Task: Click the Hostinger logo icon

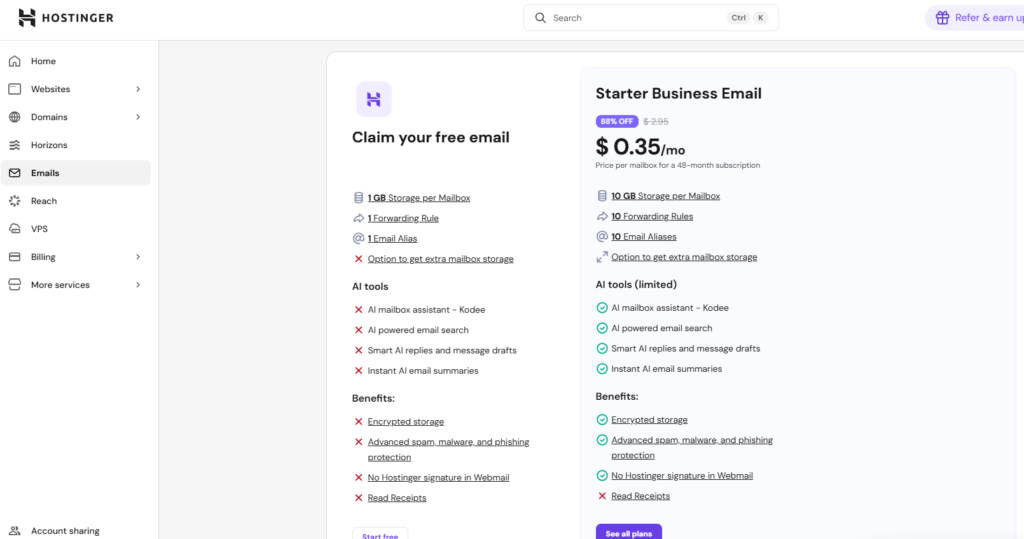Action: coord(27,18)
